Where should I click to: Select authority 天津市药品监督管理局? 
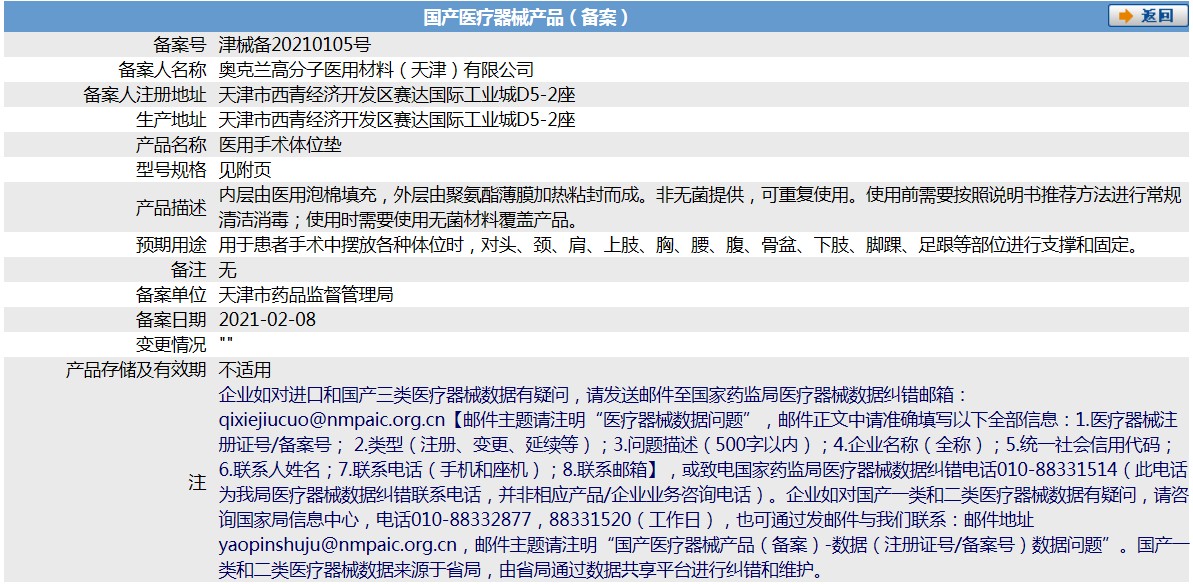click(306, 294)
